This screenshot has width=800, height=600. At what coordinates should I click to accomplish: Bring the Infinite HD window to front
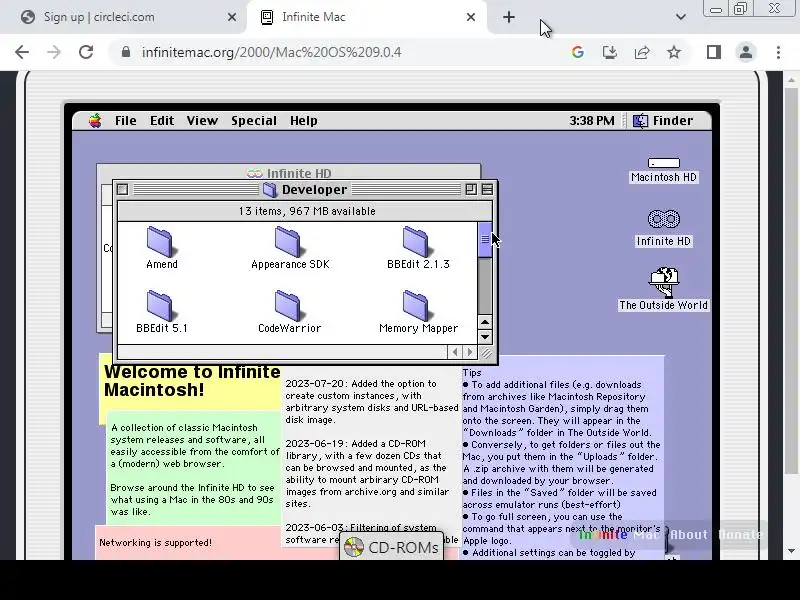(x=289, y=173)
